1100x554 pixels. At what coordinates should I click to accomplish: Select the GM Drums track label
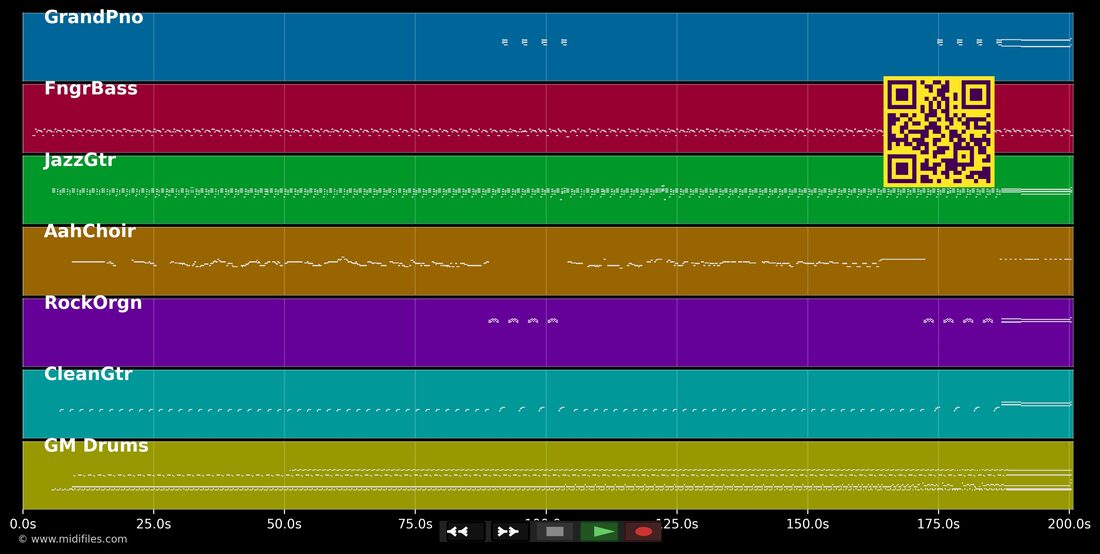pyautogui.click(x=96, y=446)
